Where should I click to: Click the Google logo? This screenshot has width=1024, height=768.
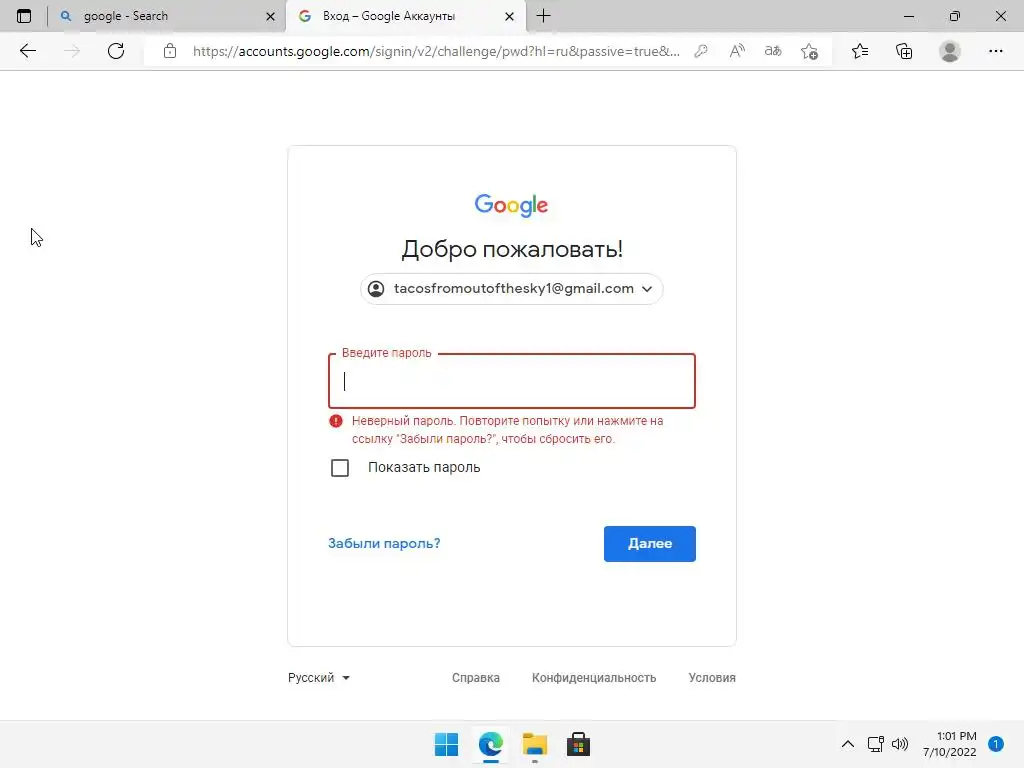(511, 205)
